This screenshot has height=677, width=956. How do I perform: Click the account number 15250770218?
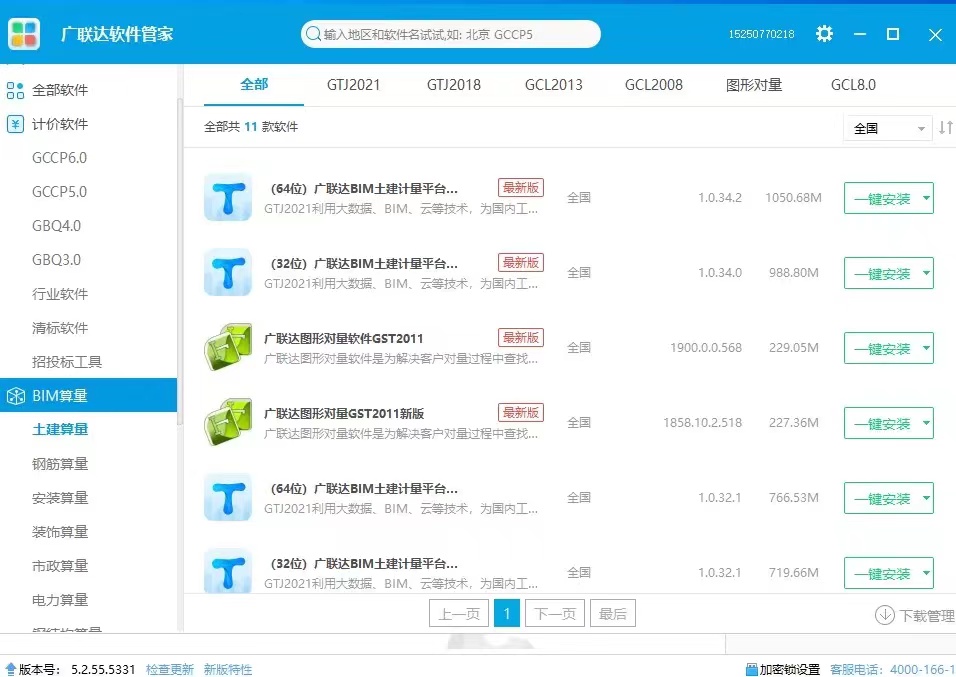click(761, 34)
